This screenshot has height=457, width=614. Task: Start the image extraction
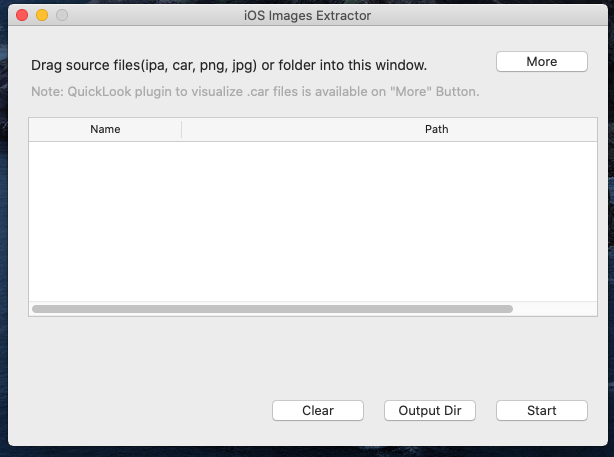(x=541, y=410)
